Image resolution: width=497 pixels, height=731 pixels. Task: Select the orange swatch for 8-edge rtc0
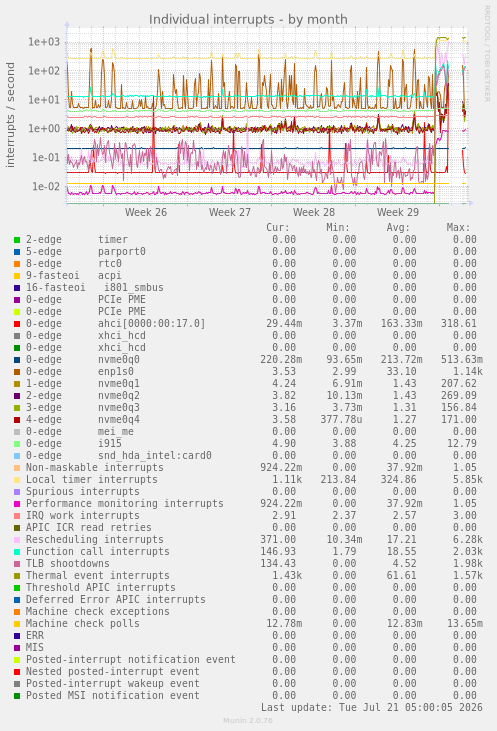pyautogui.click(x=17, y=264)
